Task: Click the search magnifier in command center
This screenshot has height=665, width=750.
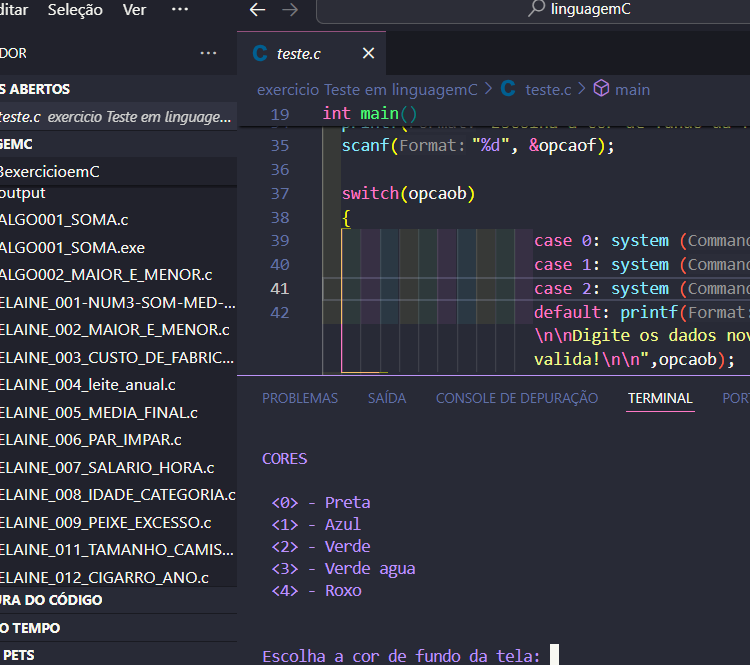Action: point(537,9)
